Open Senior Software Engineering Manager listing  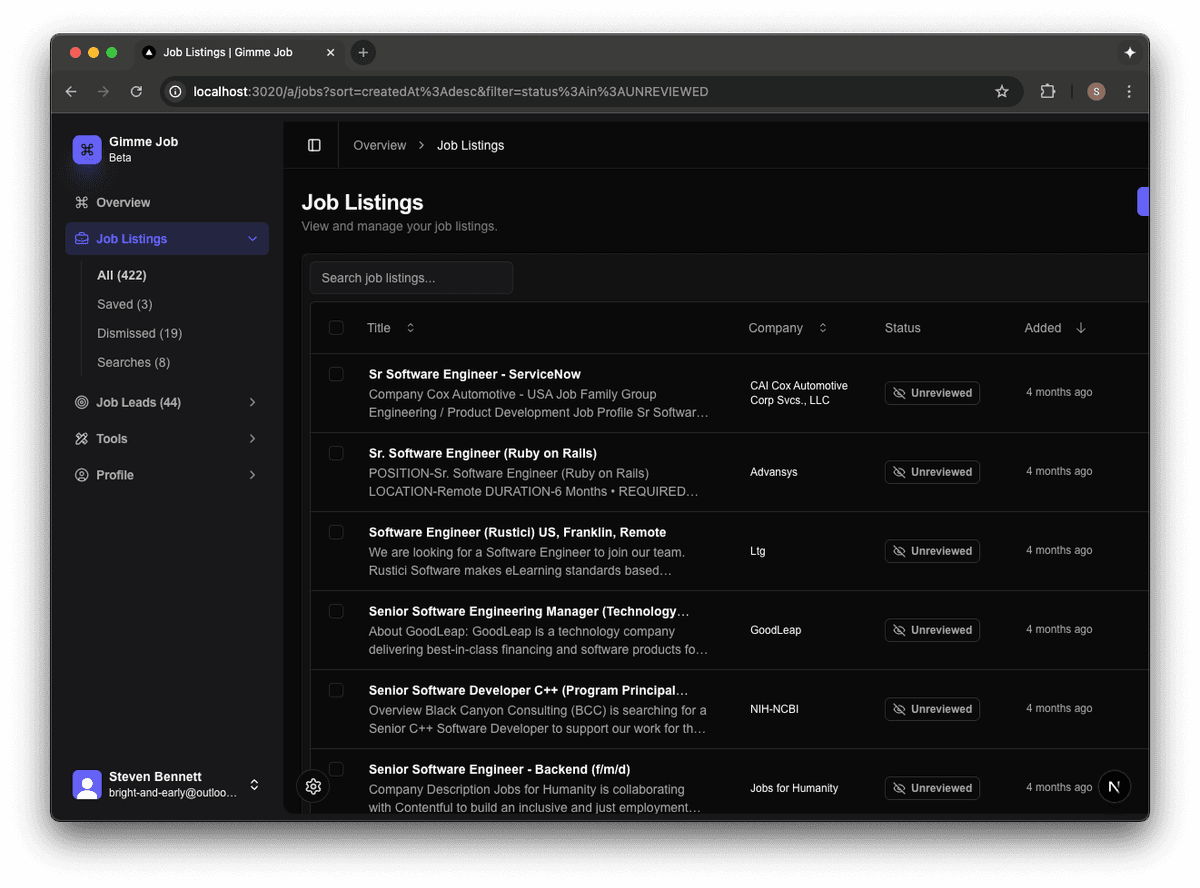coord(529,611)
